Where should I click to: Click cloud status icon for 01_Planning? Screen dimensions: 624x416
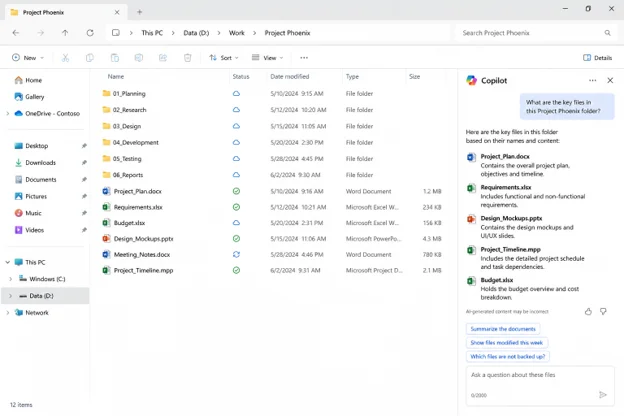(x=236, y=94)
